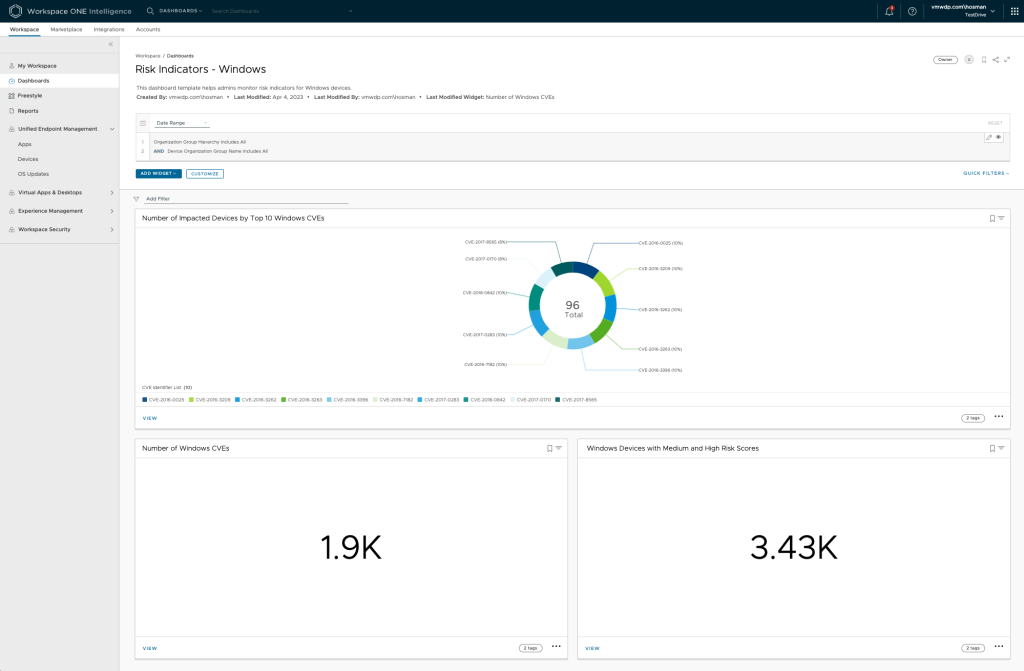Click the pencil edit filter icon
Screen dimensions: 1024x671
pyautogui.click(x=989, y=137)
